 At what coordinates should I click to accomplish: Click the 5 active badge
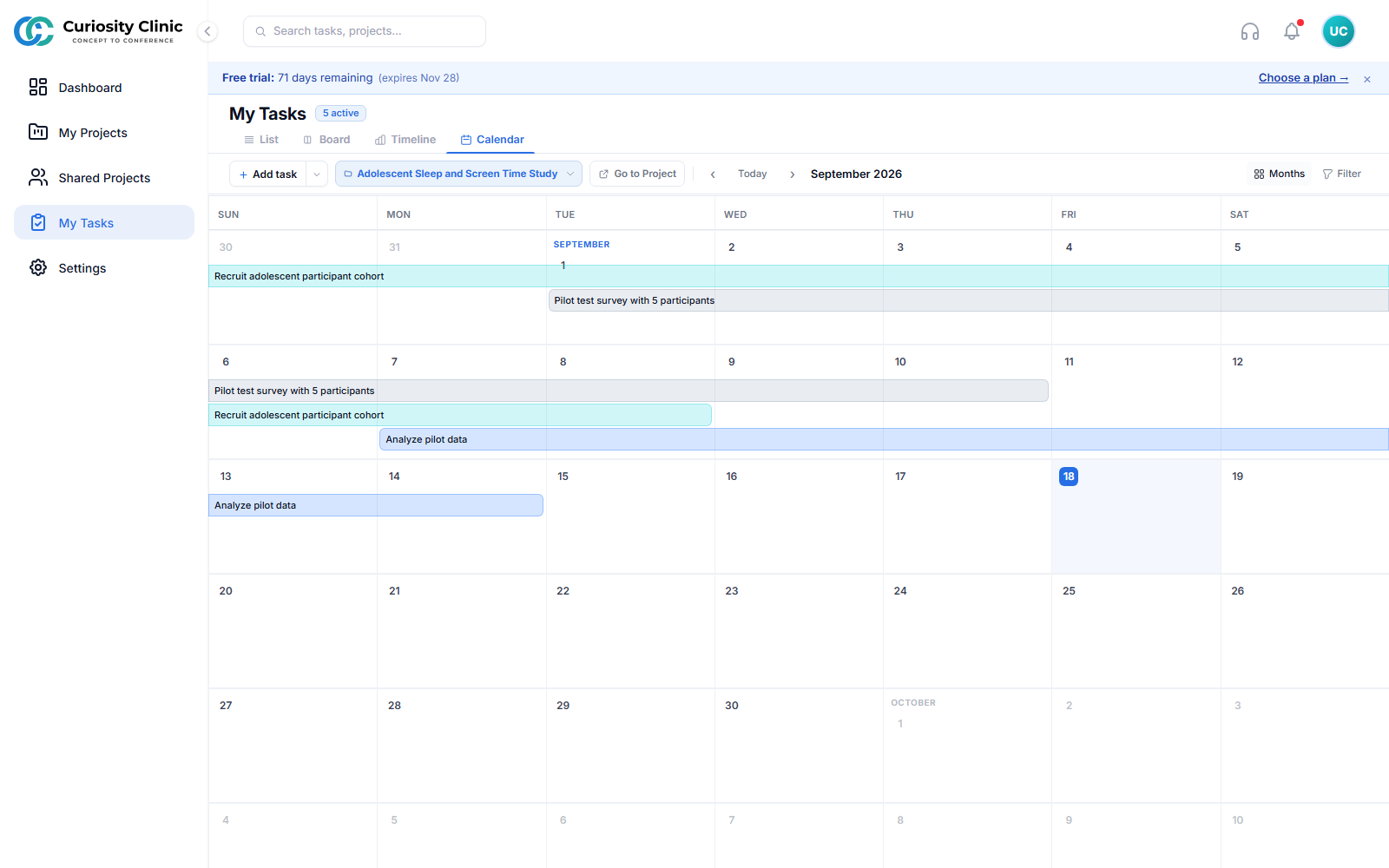coord(340,114)
